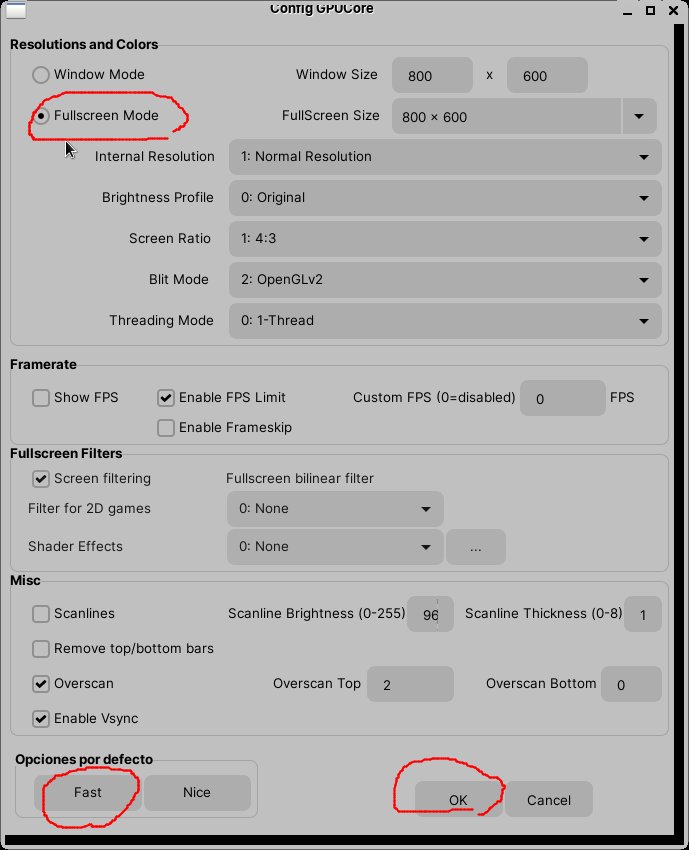Select the Fullscreen Mode radio button

tap(41, 116)
